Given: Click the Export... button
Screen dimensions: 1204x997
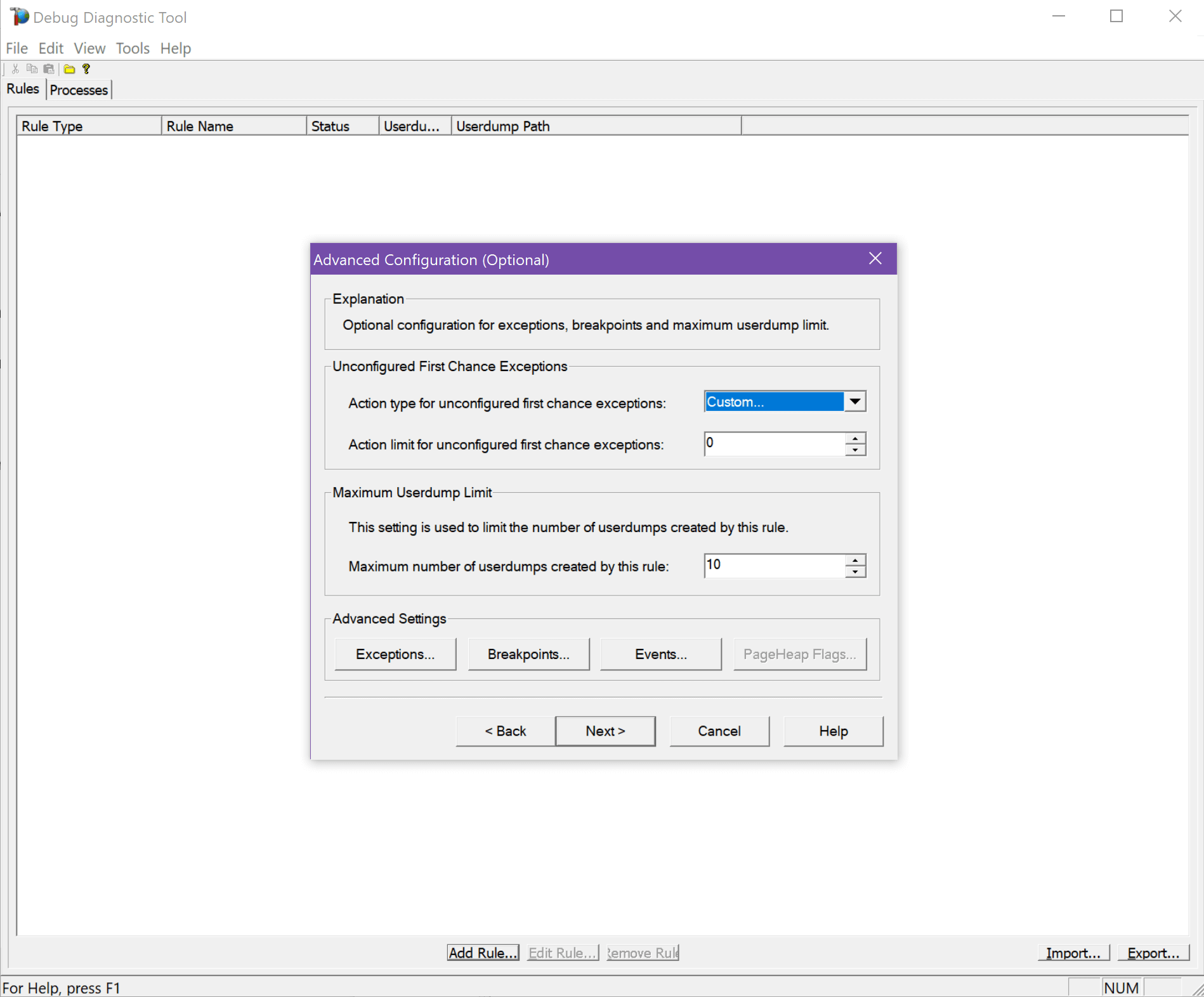Looking at the screenshot, I should [1153, 953].
